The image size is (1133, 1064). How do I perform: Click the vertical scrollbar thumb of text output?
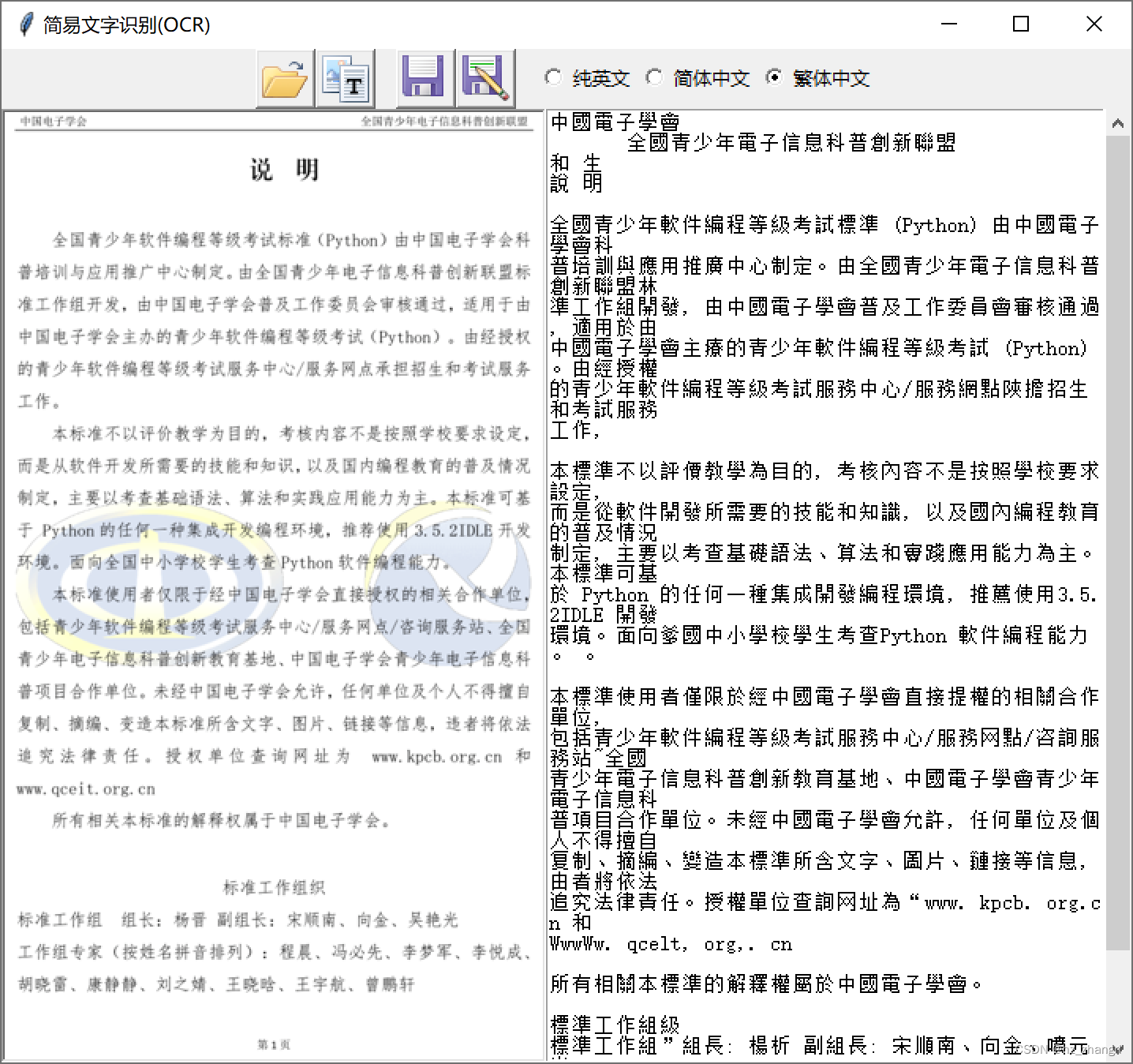click(x=1117, y=543)
